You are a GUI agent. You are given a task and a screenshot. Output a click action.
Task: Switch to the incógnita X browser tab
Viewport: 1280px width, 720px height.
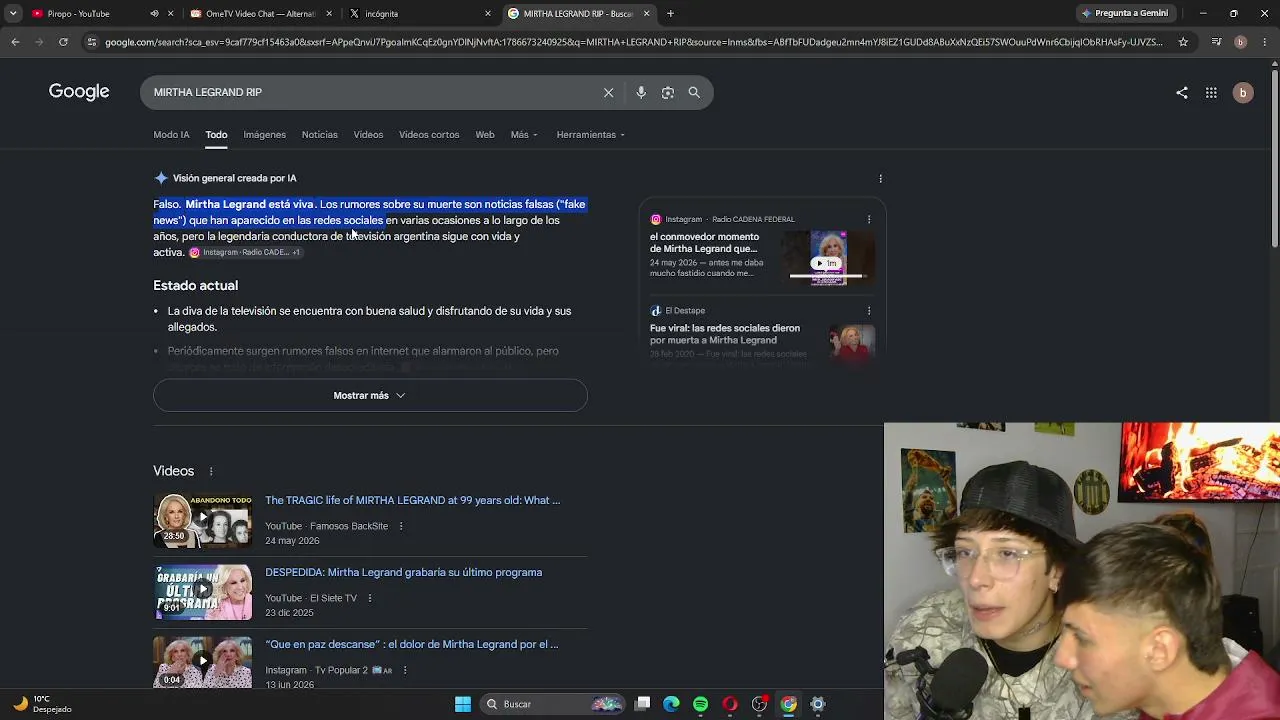point(418,14)
